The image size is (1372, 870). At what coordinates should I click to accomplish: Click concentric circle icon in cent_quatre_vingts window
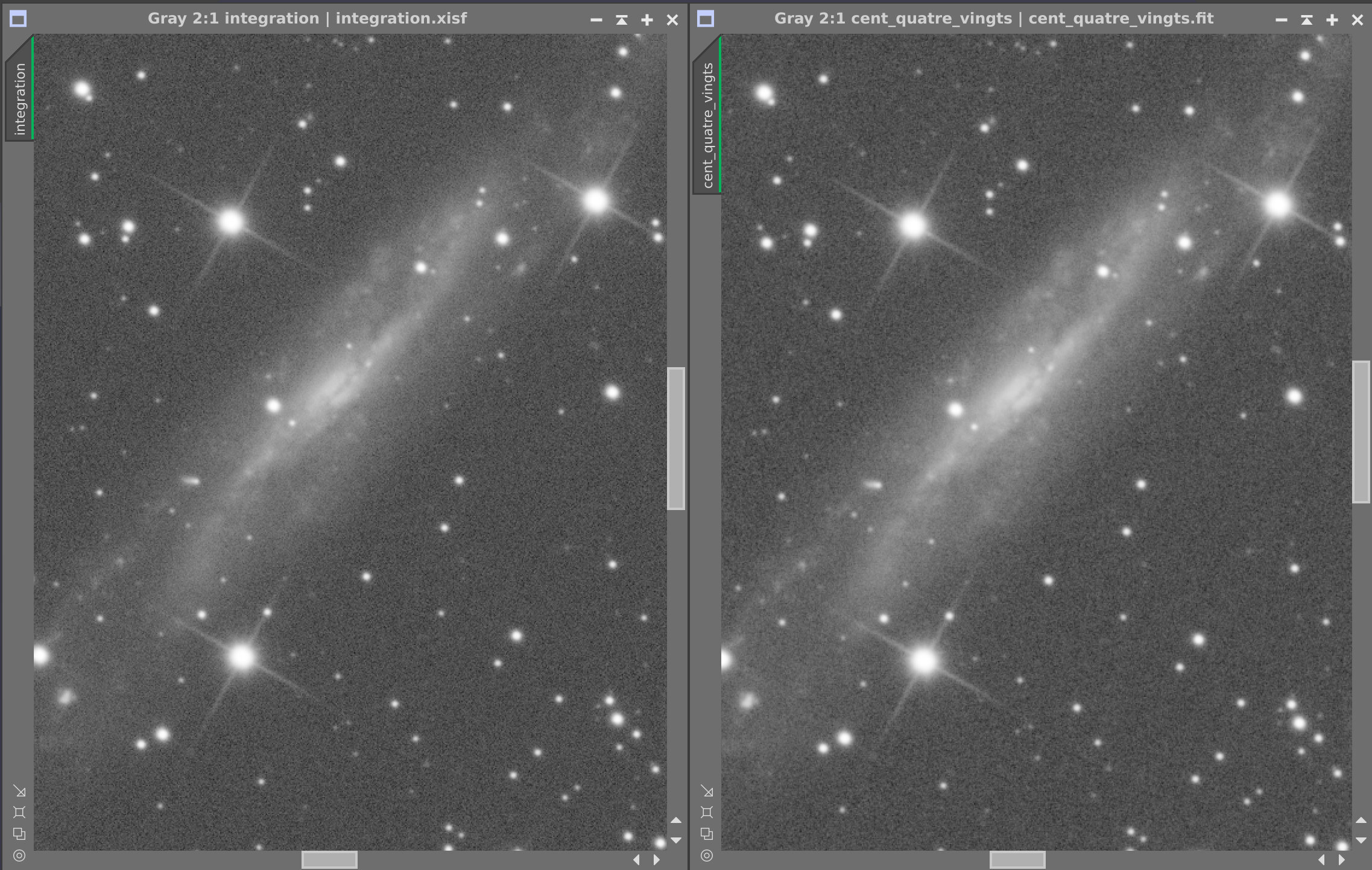point(707,856)
